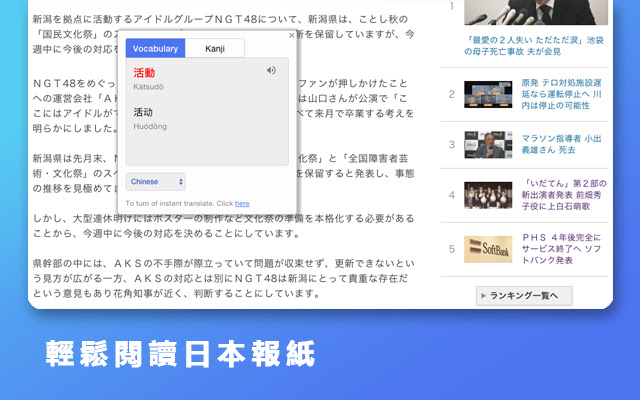Open the SoftBank logo thumbnail
The height and width of the screenshot is (400, 640).
[x=488, y=249]
